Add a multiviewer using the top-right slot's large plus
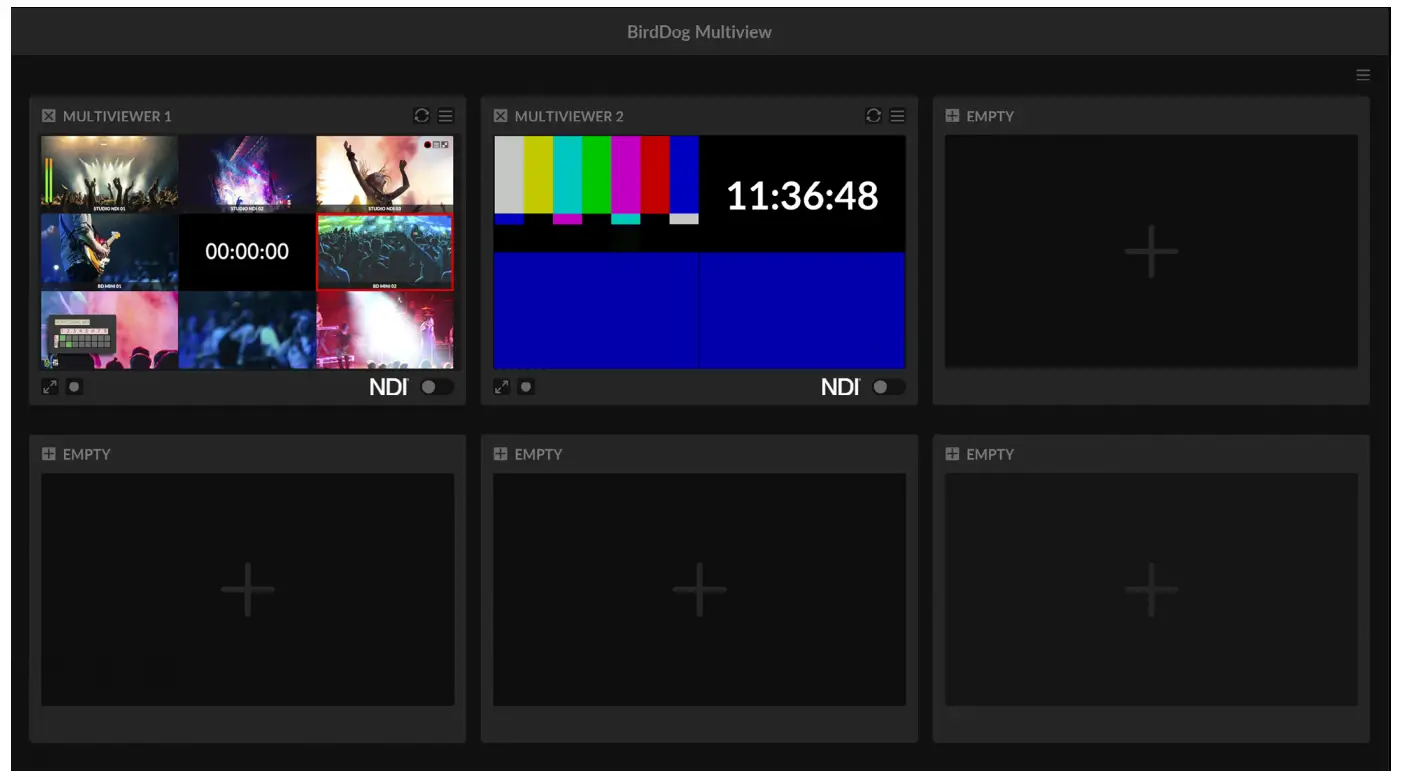This screenshot has width=1401, height=777. 1151,251
